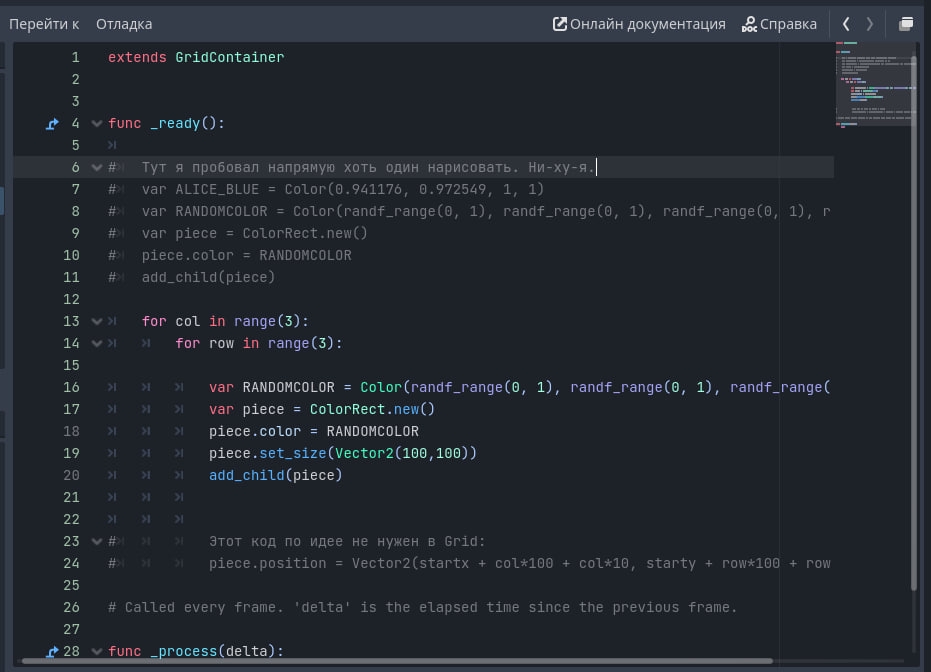Image resolution: width=931 pixels, height=672 pixels.
Task: Collapse the _process function at line 28
Action: tap(97, 652)
